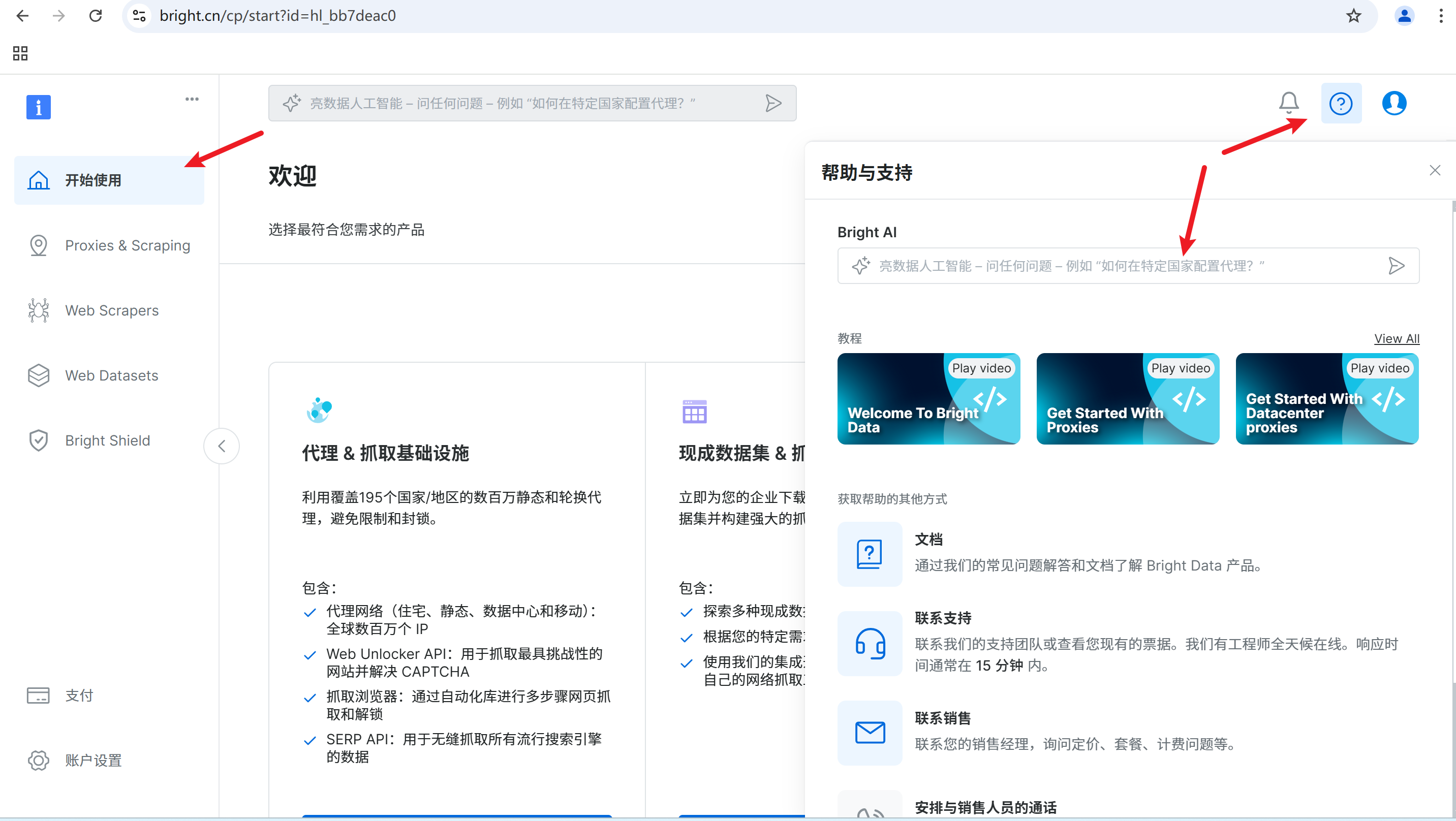Close the Help and Support panel
The image size is (1456, 821).
pyautogui.click(x=1435, y=171)
